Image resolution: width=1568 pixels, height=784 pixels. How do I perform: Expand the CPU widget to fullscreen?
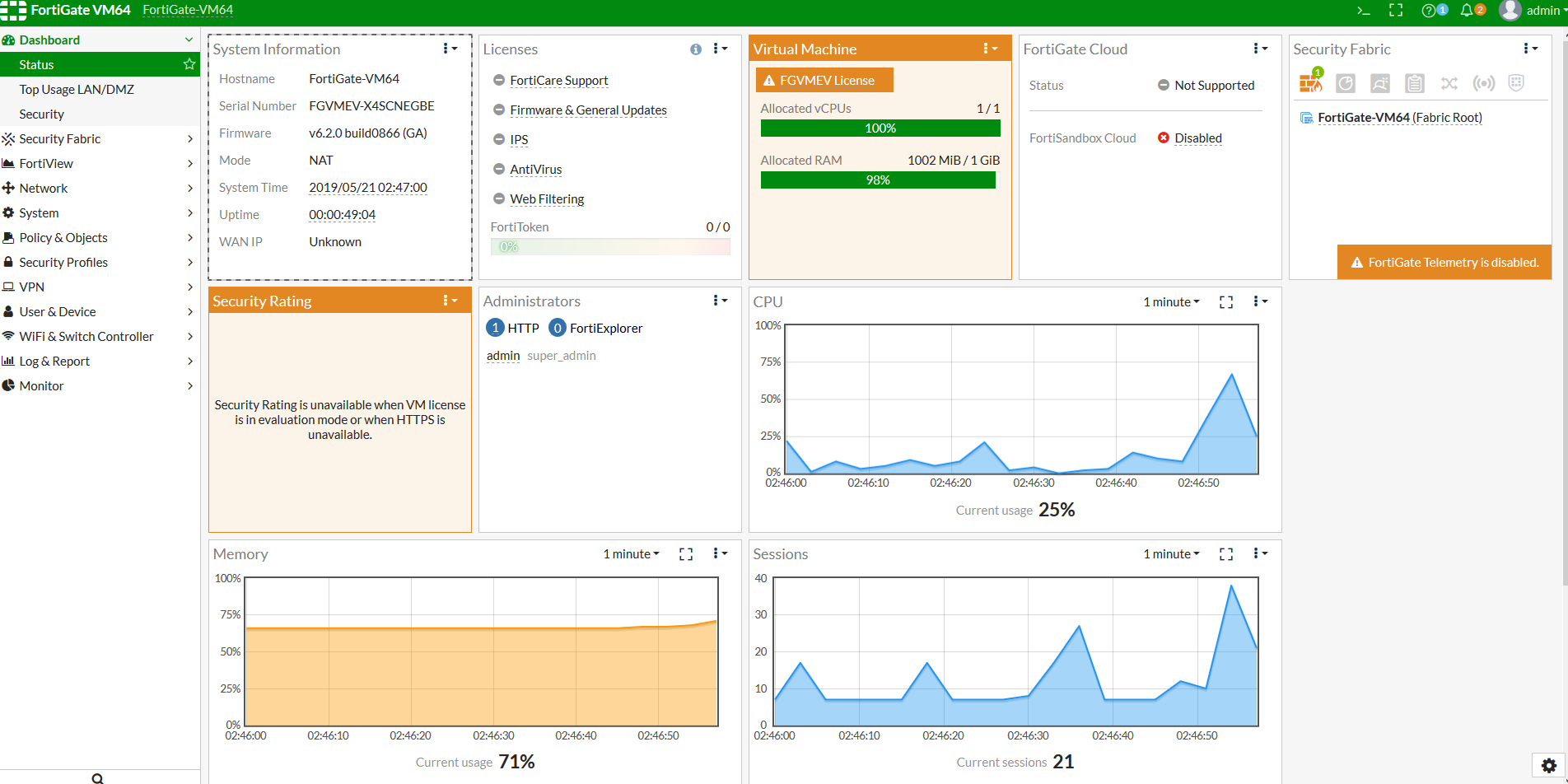pyautogui.click(x=1226, y=302)
